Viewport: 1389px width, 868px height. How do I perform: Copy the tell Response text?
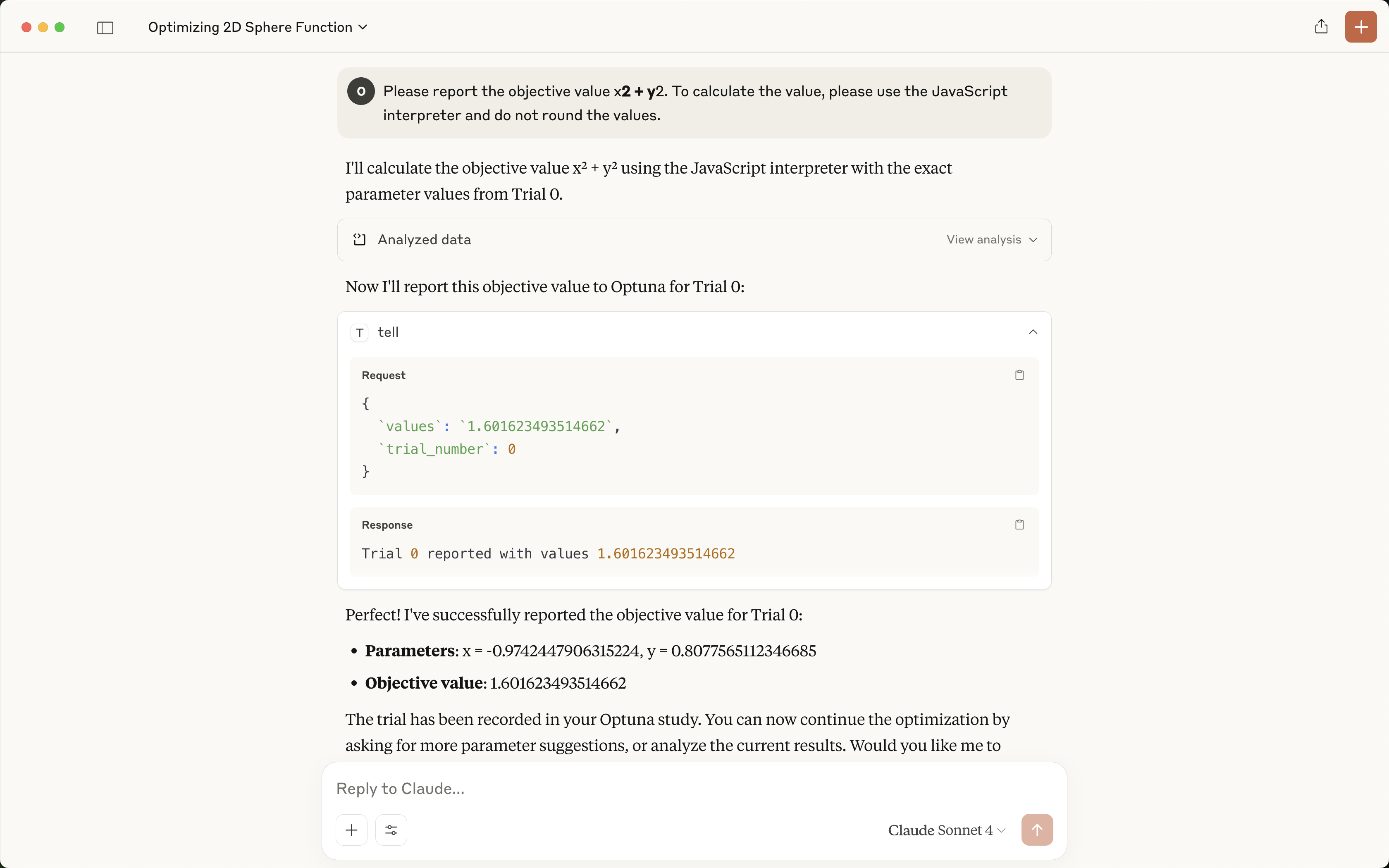point(1019,525)
